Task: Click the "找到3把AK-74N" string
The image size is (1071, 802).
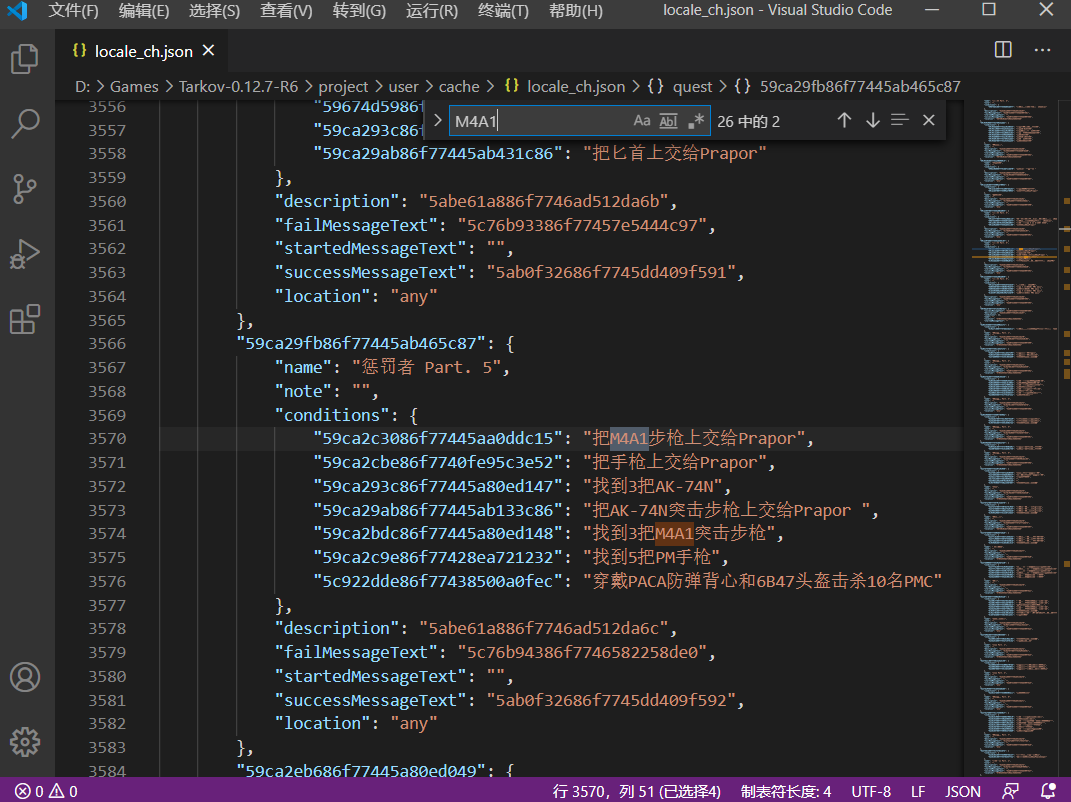Action: (652, 486)
